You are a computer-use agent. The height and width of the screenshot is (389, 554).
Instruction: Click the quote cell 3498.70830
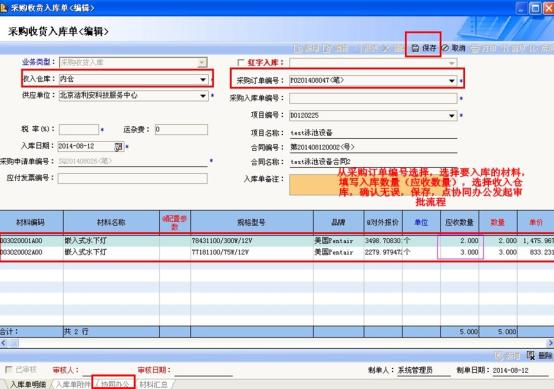(383, 241)
